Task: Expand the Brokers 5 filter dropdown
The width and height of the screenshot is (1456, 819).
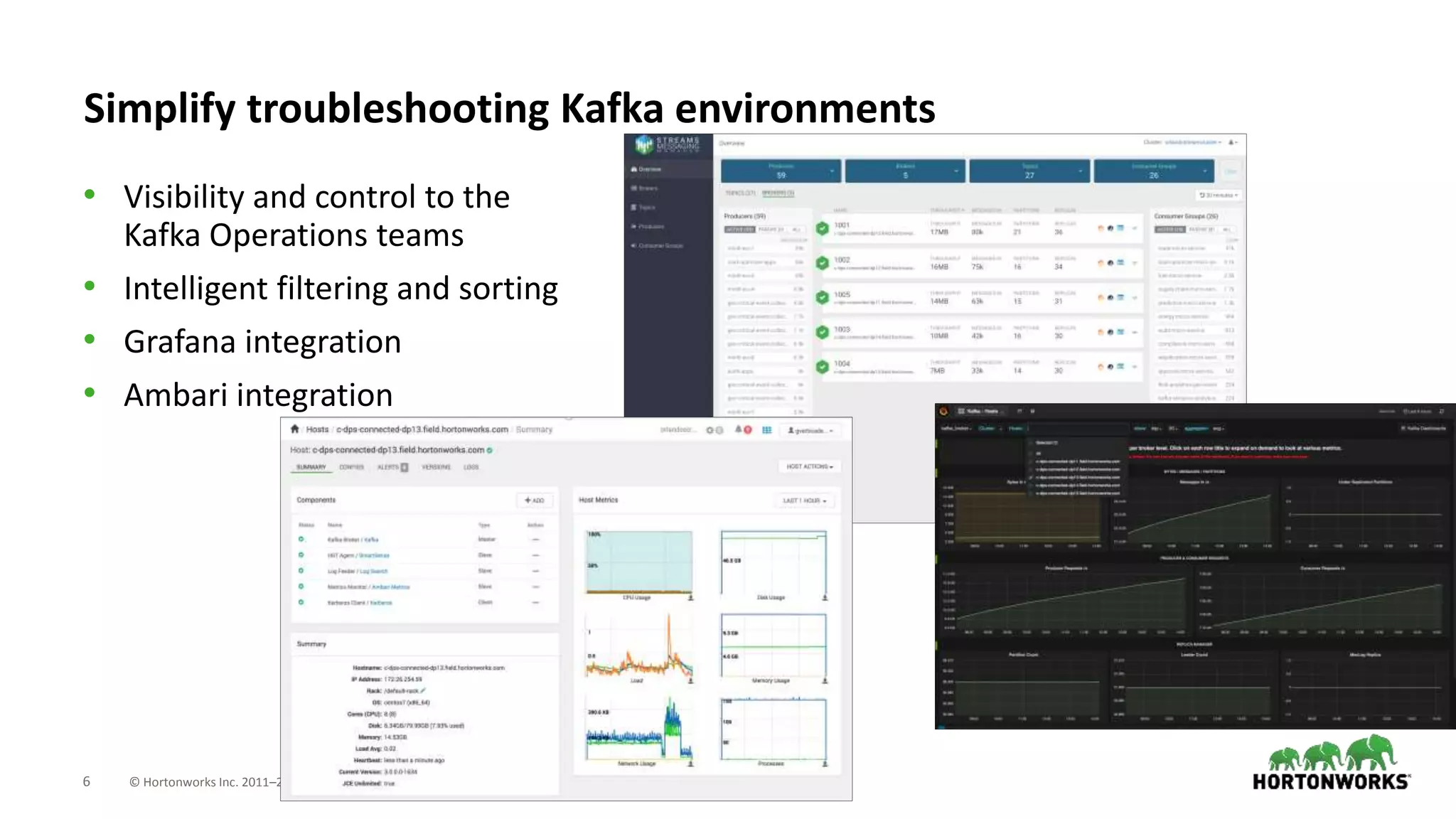Action: pyautogui.click(x=905, y=171)
